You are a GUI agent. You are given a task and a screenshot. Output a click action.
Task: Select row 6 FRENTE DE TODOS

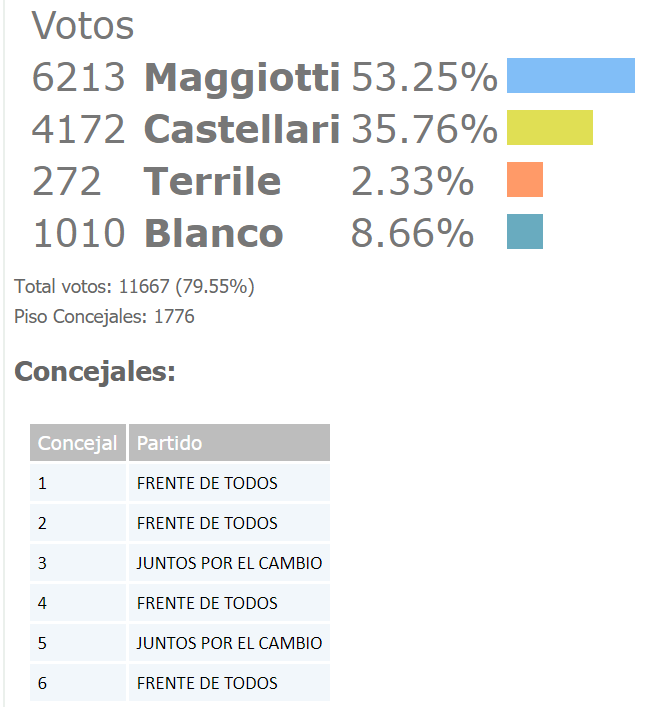pyautogui.click(x=180, y=683)
